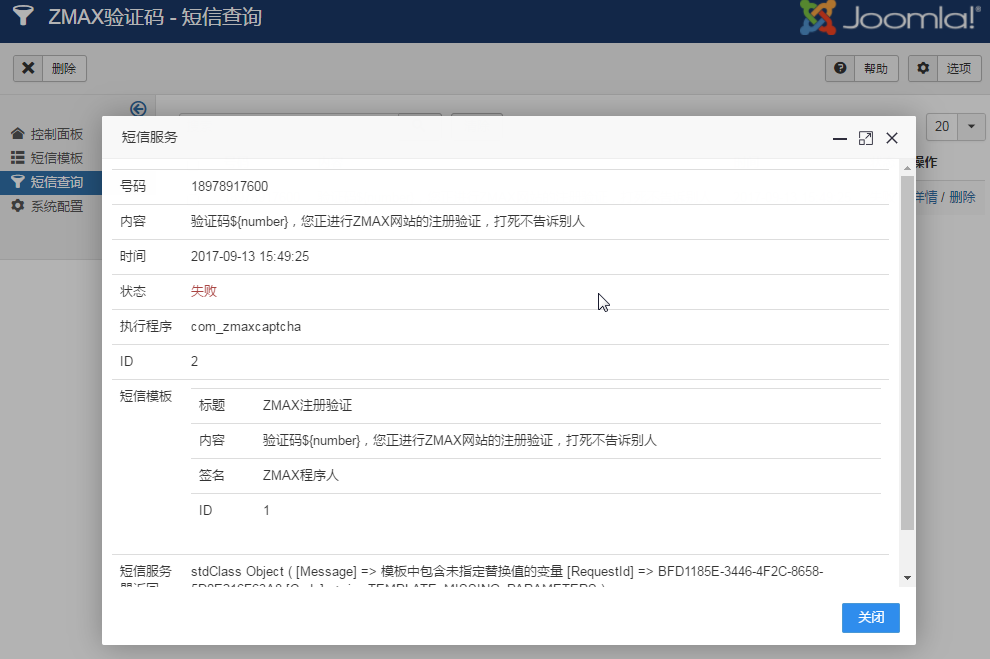Screen dimensions: 990x659
Task: Click phone number 18978917600
Action: coord(229,186)
